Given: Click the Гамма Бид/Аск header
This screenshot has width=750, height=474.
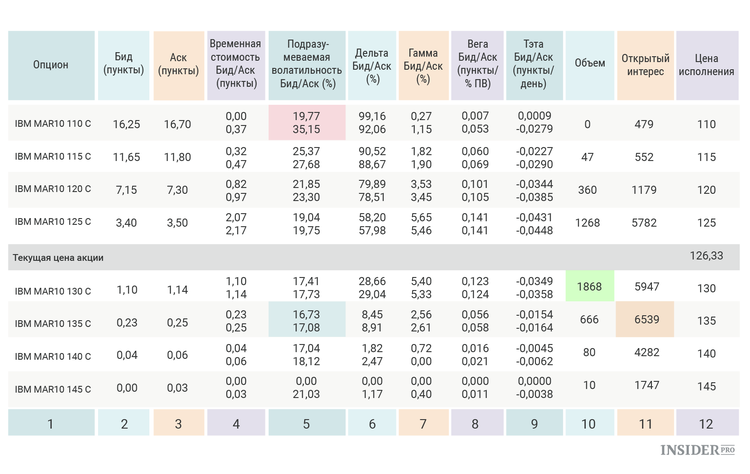Looking at the screenshot, I should click(x=423, y=66).
